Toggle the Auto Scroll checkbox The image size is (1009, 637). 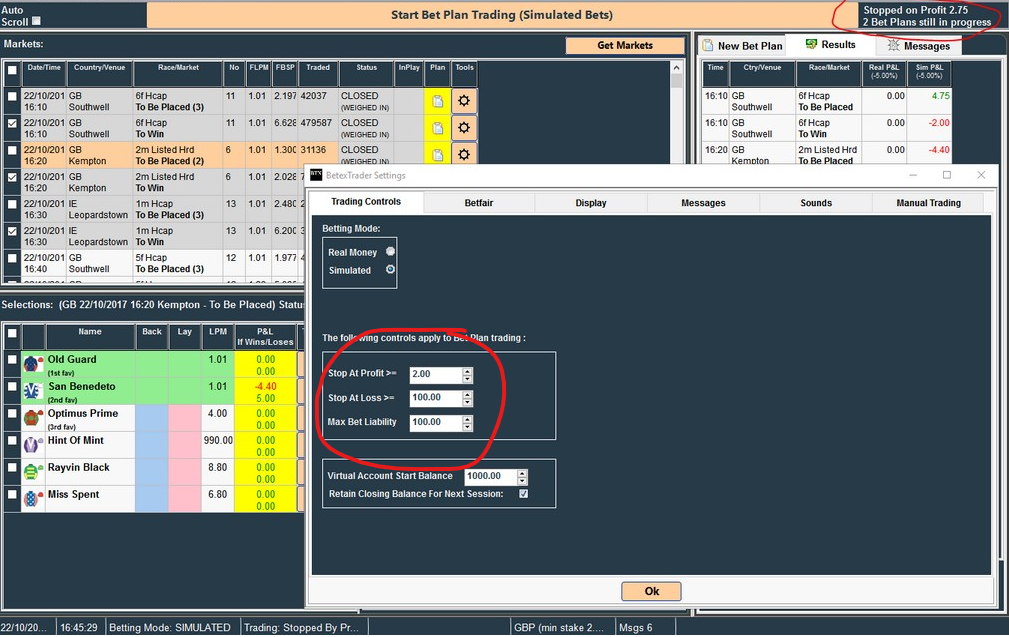pos(37,21)
